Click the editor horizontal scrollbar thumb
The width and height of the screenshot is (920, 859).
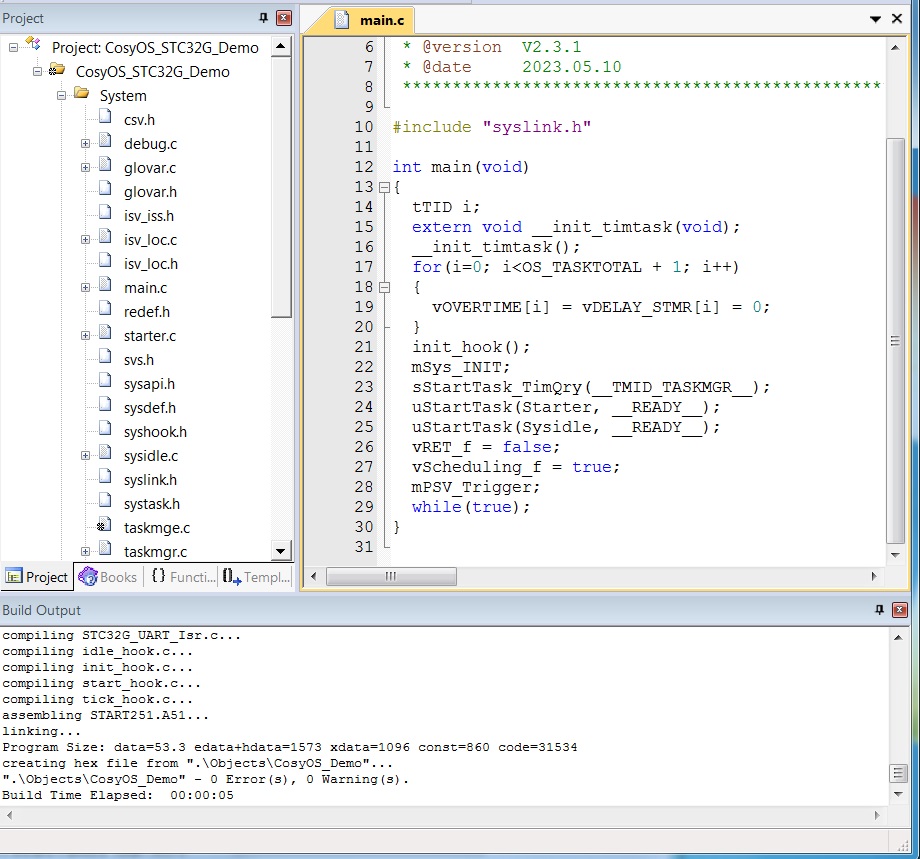[x=391, y=576]
